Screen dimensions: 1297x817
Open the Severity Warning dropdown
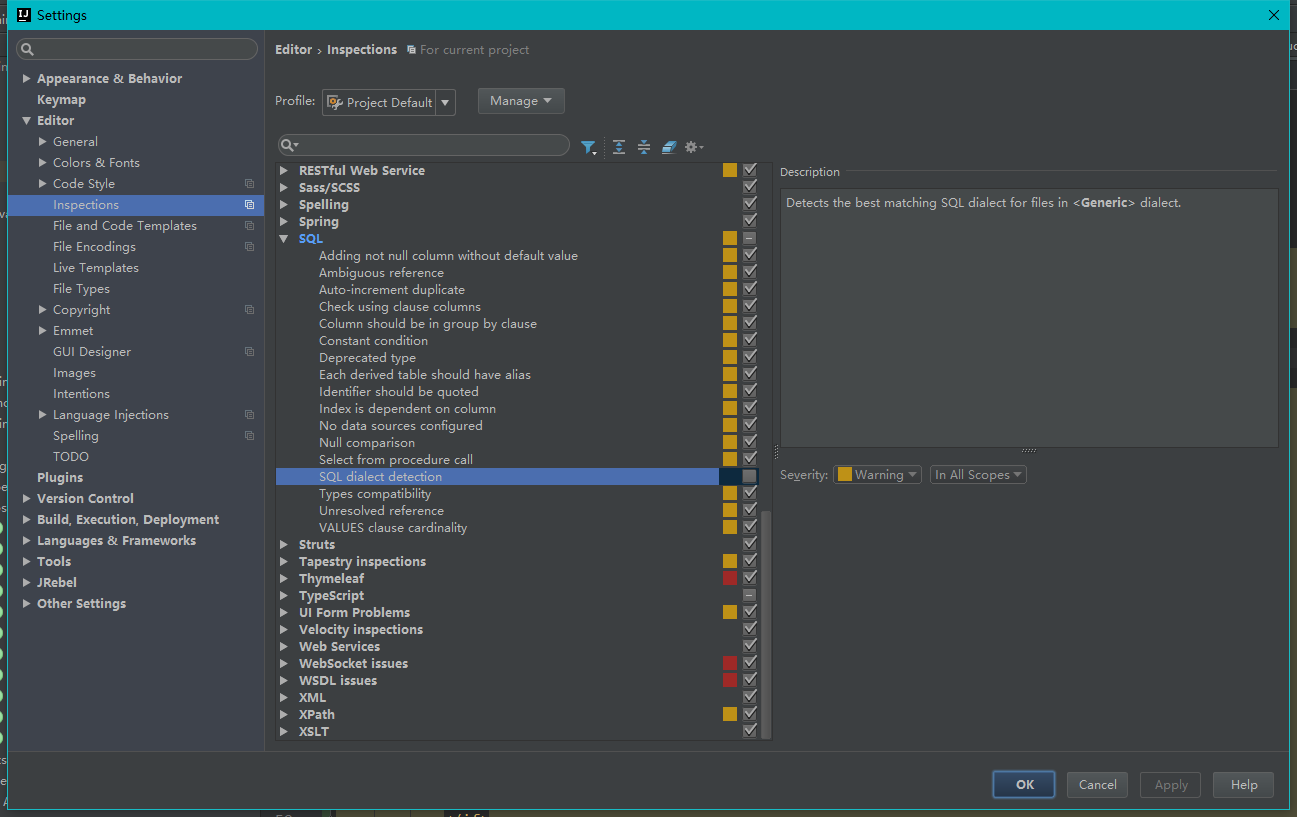point(877,475)
